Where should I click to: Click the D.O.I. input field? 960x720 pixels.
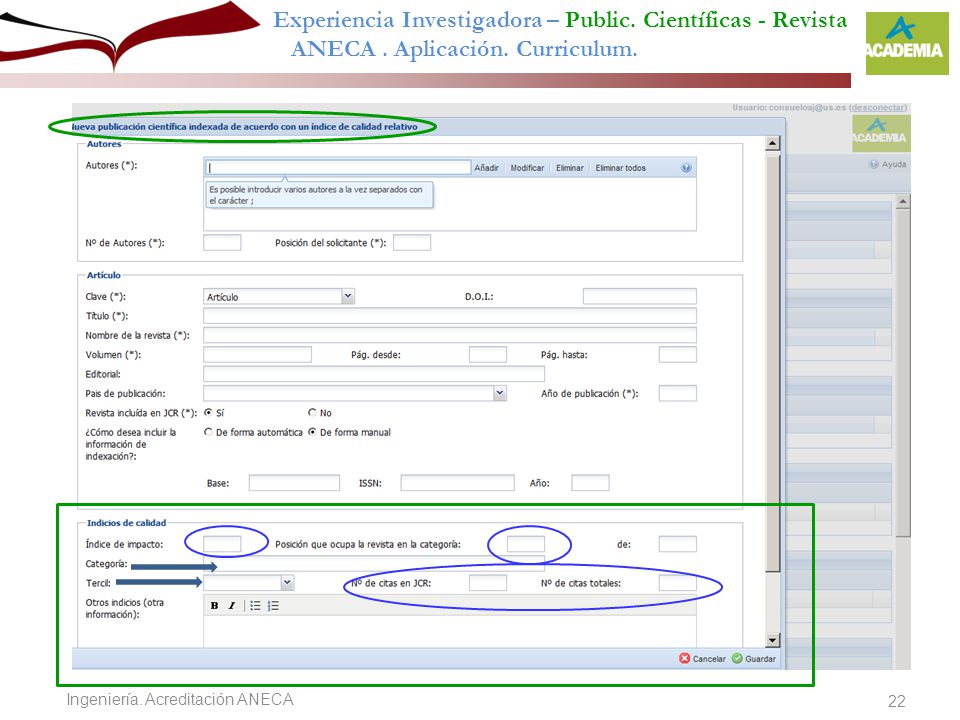click(639, 296)
